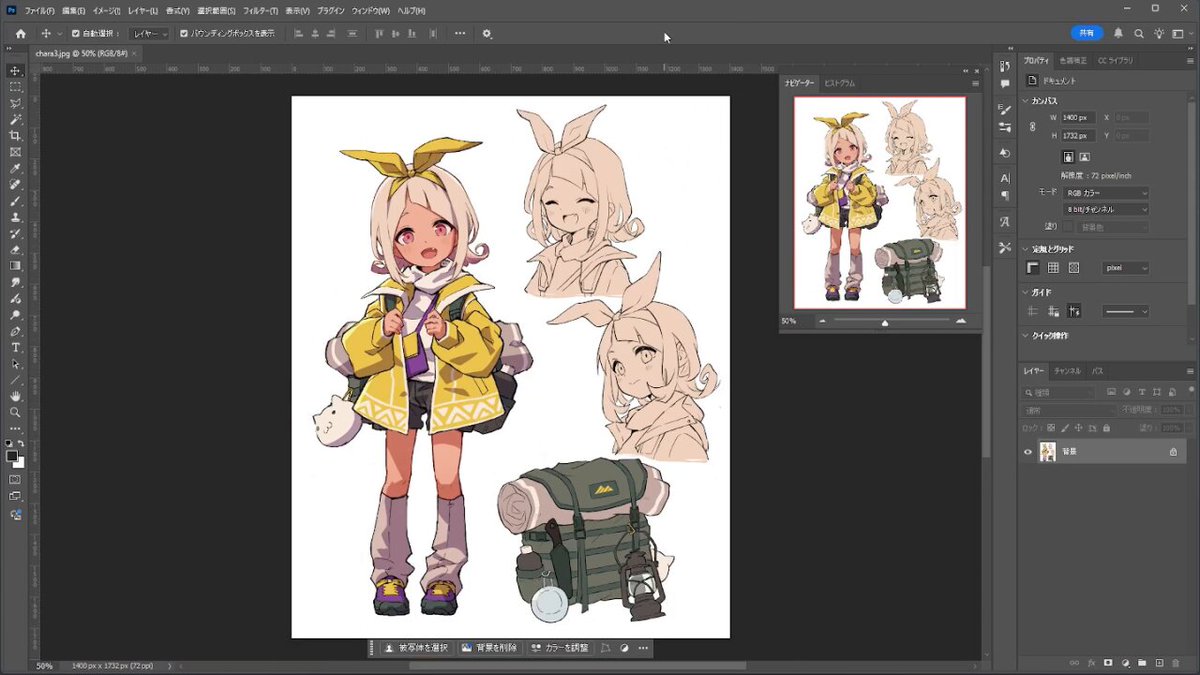This screenshot has width=1200, height=675.
Task: Select the Crop tool
Action: 15,135
